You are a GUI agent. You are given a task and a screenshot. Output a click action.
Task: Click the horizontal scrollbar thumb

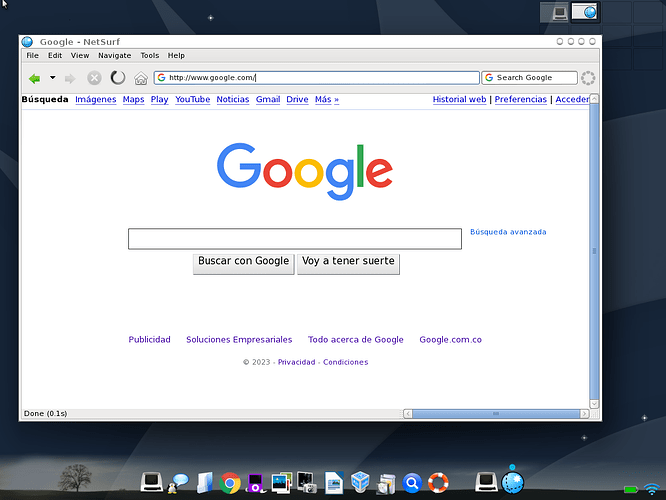(496, 414)
